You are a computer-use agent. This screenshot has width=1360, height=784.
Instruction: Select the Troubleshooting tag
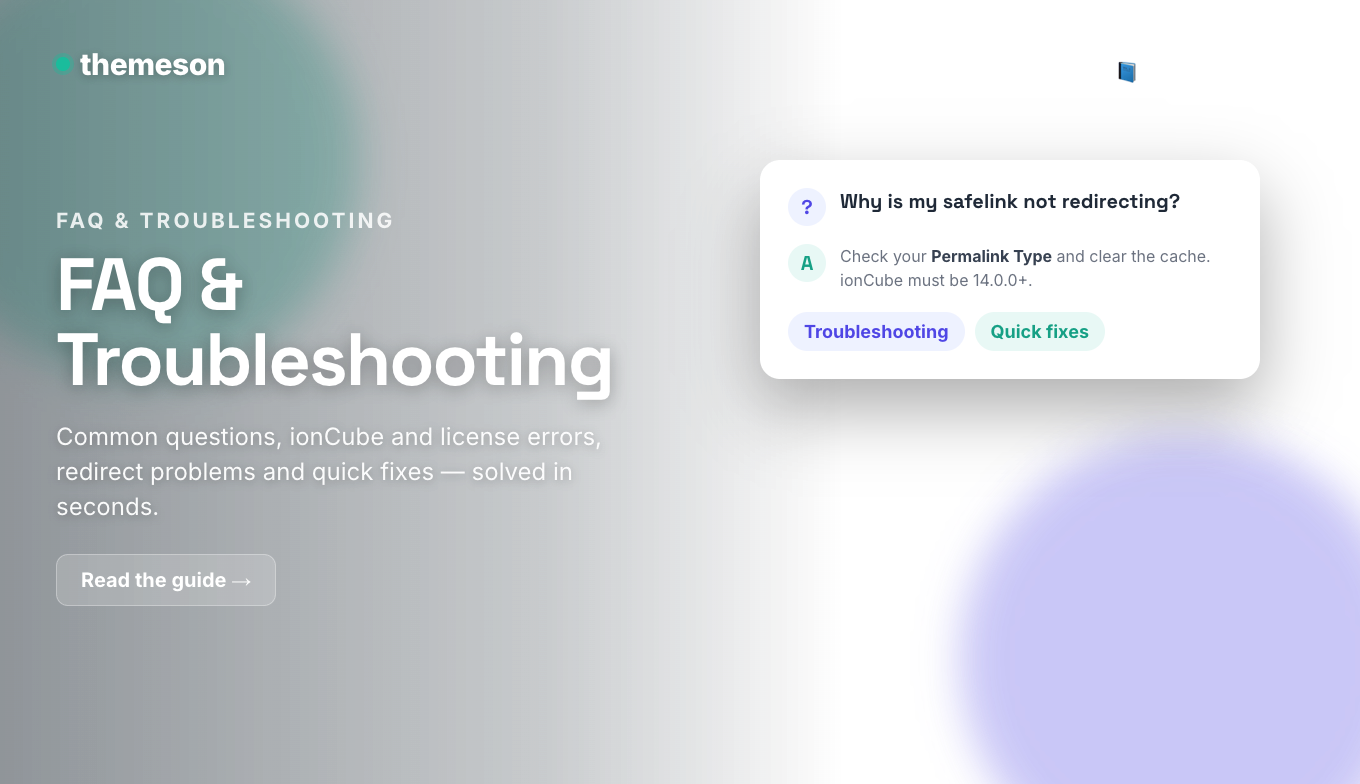[876, 332]
